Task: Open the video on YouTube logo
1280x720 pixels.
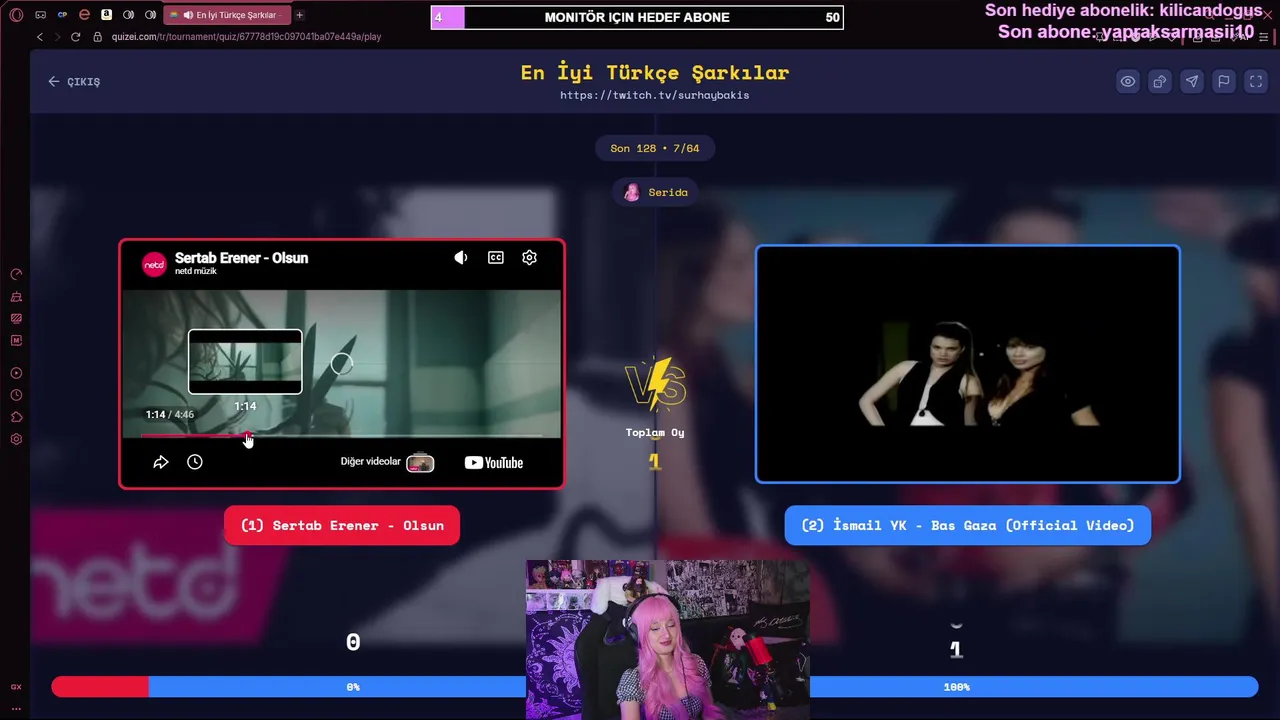Action: (494, 462)
